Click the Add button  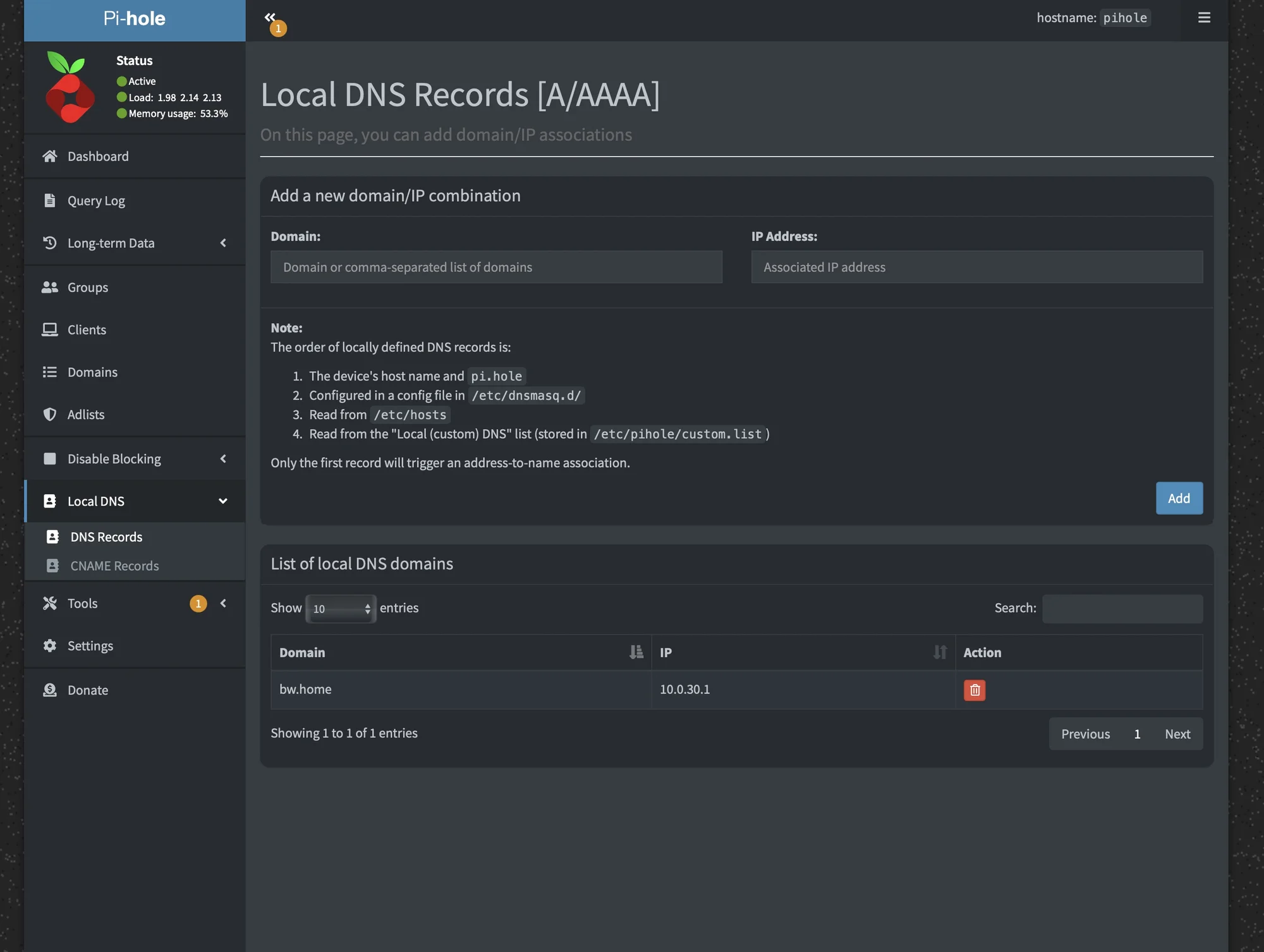click(1179, 498)
